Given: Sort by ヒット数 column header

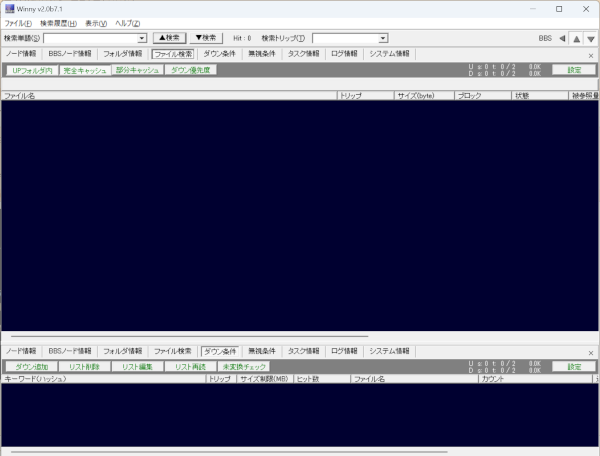Looking at the screenshot, I should coord(322,379).
